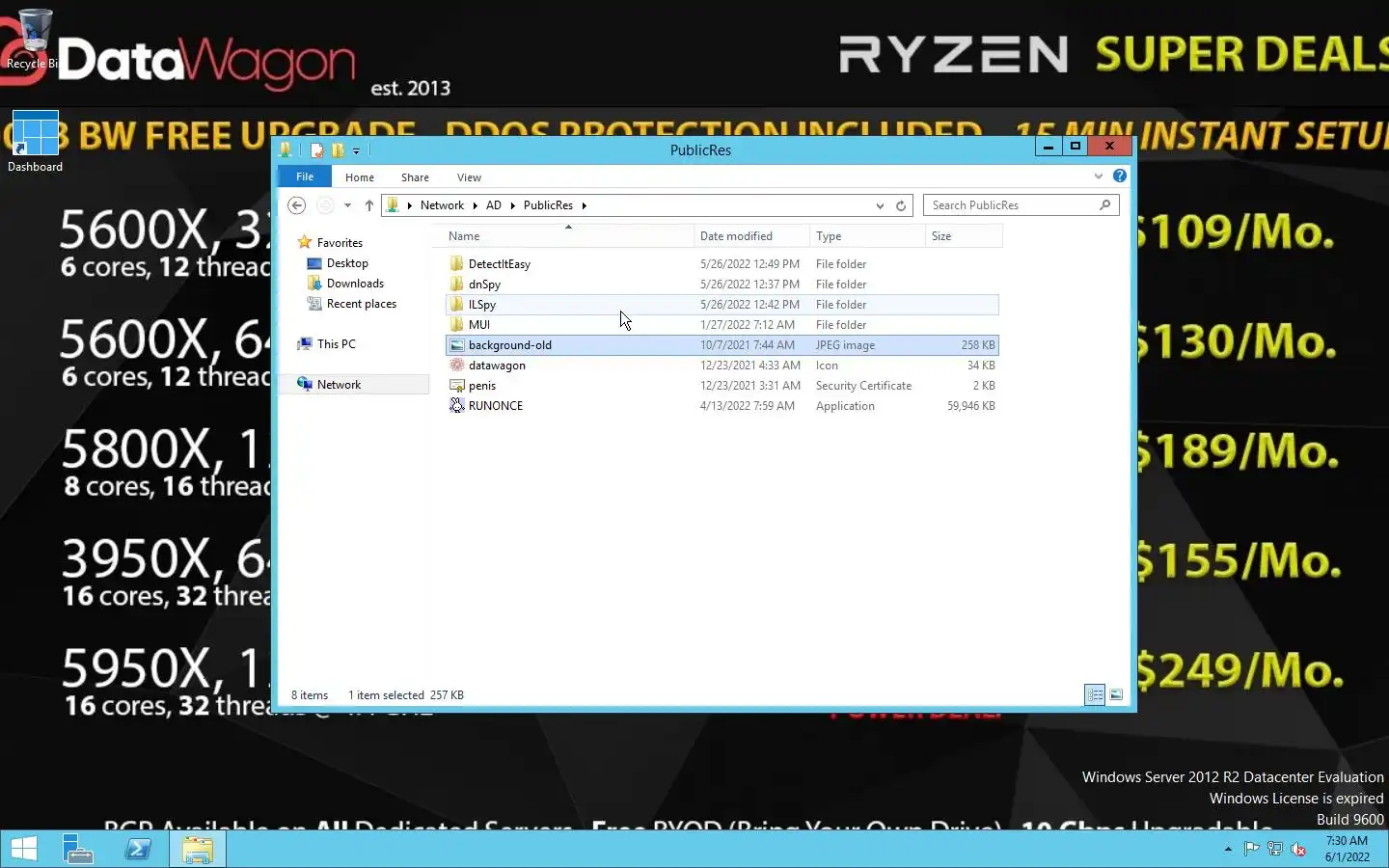The width and height of the screenshot is (1389, 868).
Task: Click the network tray icon
Action: click(1275, 850)
